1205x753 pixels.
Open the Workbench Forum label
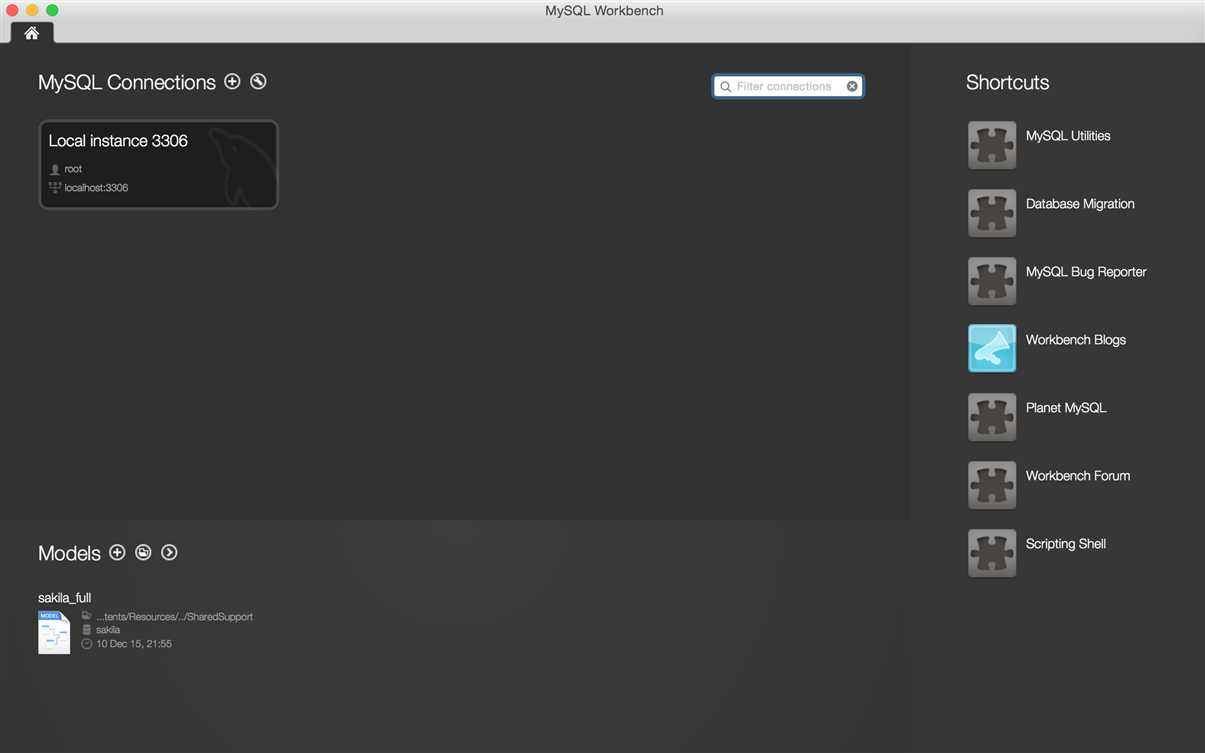1078,476
